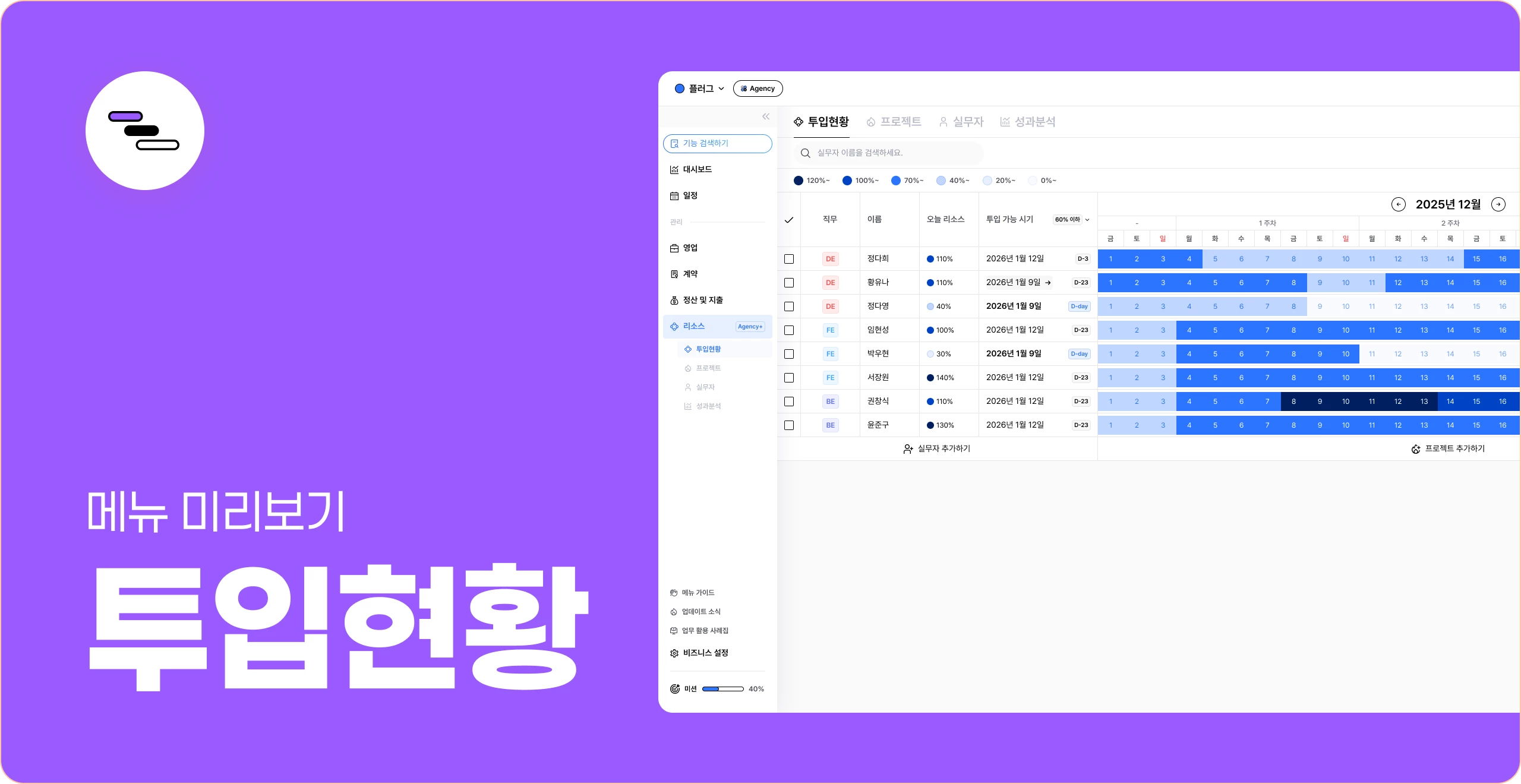Select the checkbox next to 임현성
1521x784 pixels.
click(789, 330)
